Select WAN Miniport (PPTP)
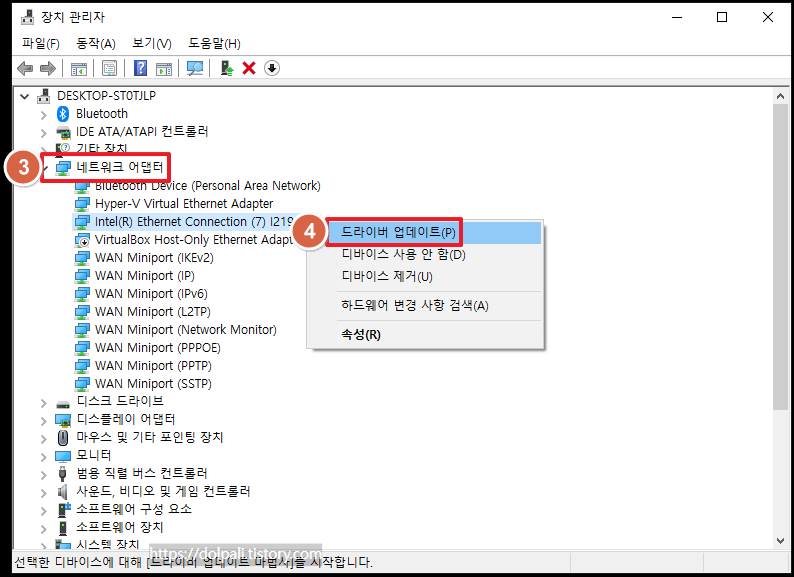 click(153, 366)
